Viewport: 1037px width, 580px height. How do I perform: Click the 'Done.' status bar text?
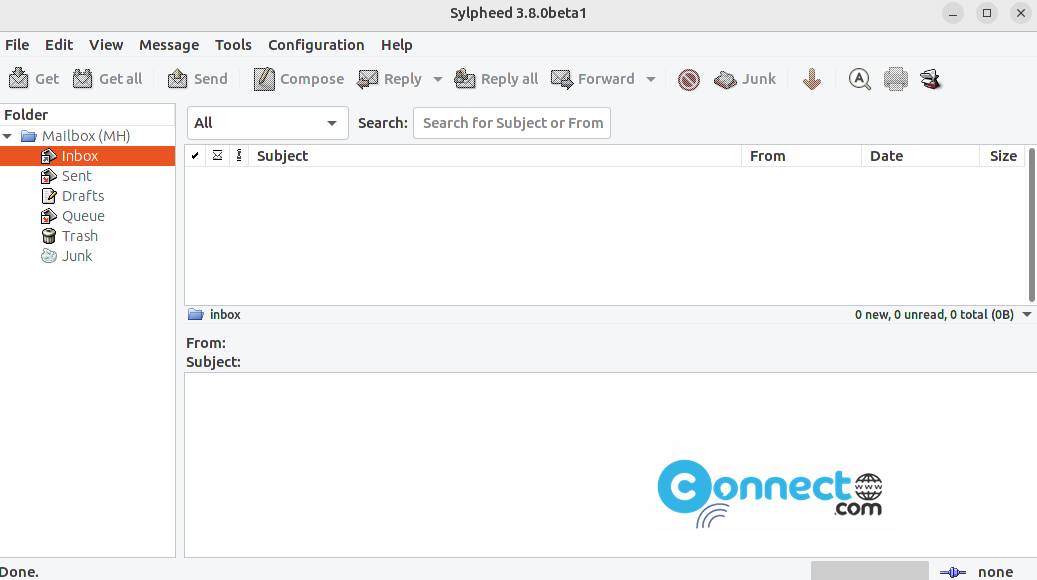19,572
